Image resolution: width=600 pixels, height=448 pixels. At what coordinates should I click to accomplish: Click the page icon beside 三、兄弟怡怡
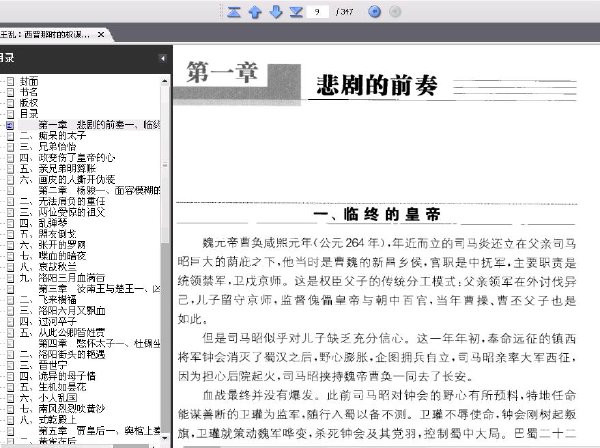[x=10, y=147]
